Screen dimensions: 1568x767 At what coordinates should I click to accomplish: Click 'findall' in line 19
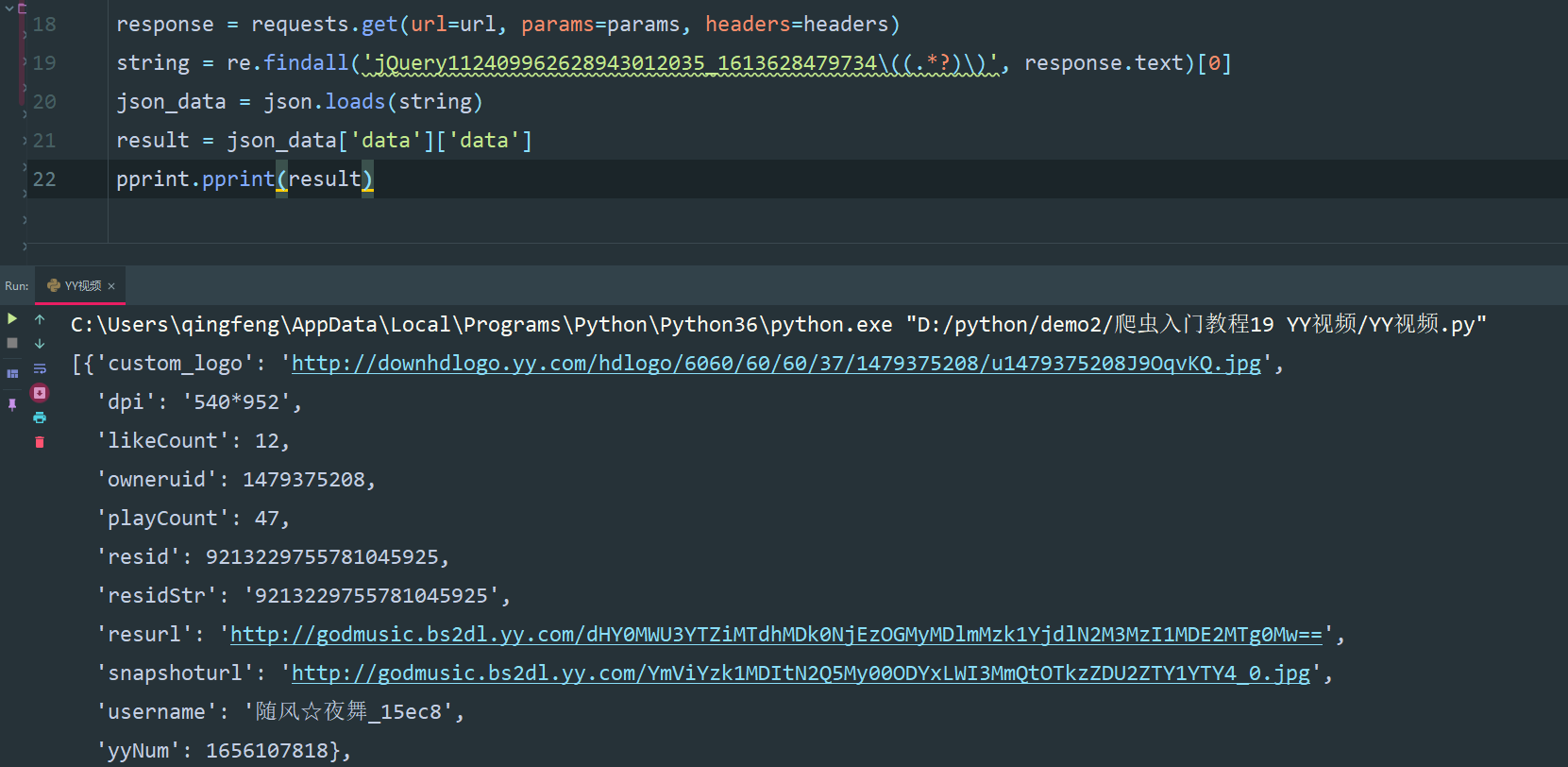[x=306, y=63]
